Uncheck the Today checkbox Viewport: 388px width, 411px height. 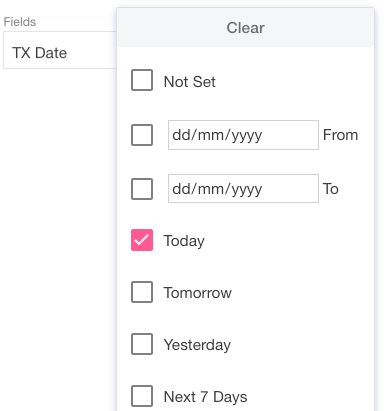pos(142,240)
